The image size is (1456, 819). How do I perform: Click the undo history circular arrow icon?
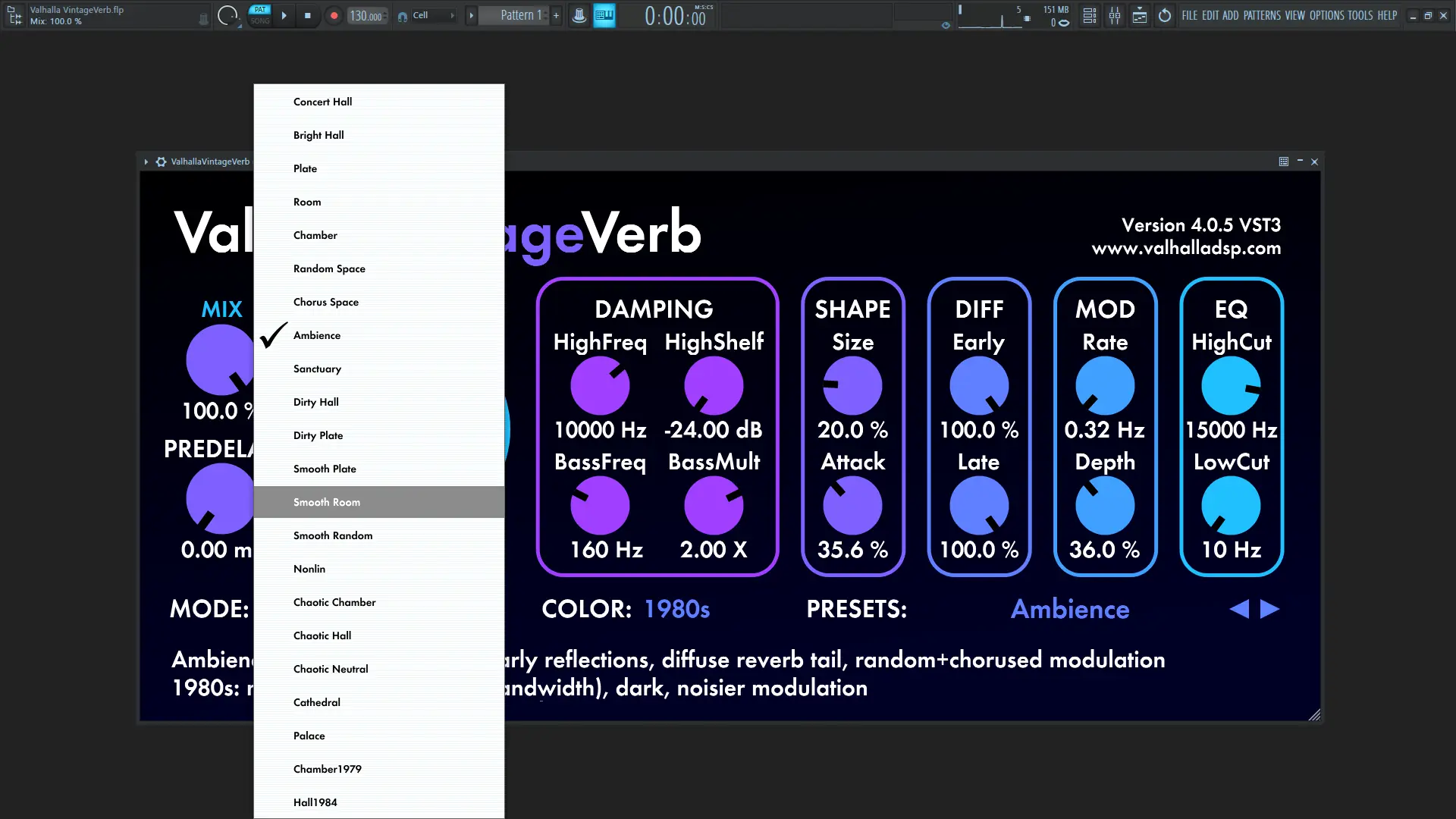tap(1165, 15)
